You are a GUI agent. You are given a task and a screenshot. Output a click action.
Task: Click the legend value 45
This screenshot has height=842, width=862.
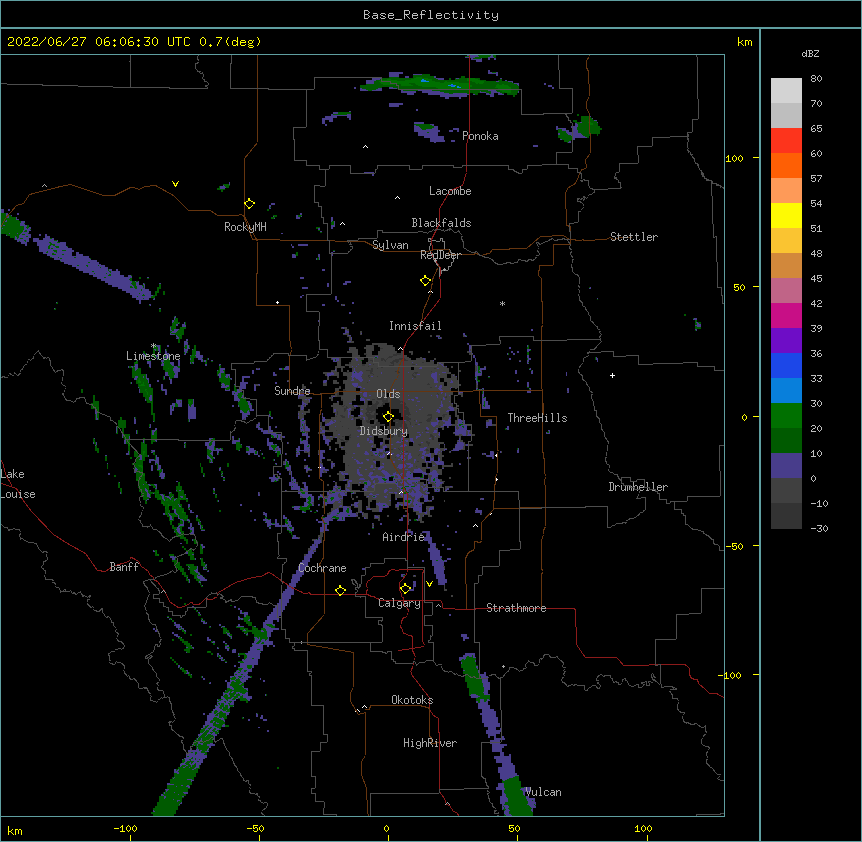pos(816,278)
